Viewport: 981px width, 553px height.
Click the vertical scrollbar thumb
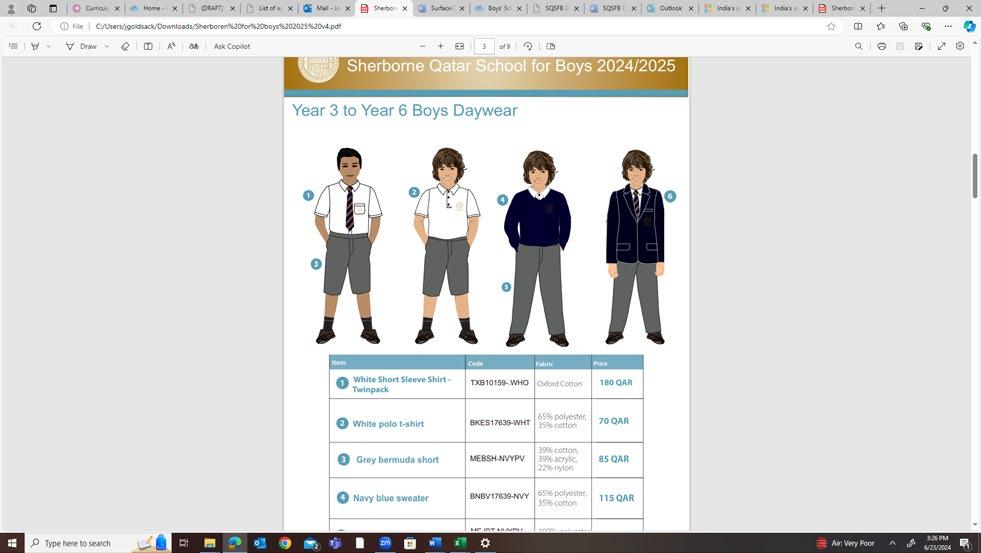[x=975, y=176]
